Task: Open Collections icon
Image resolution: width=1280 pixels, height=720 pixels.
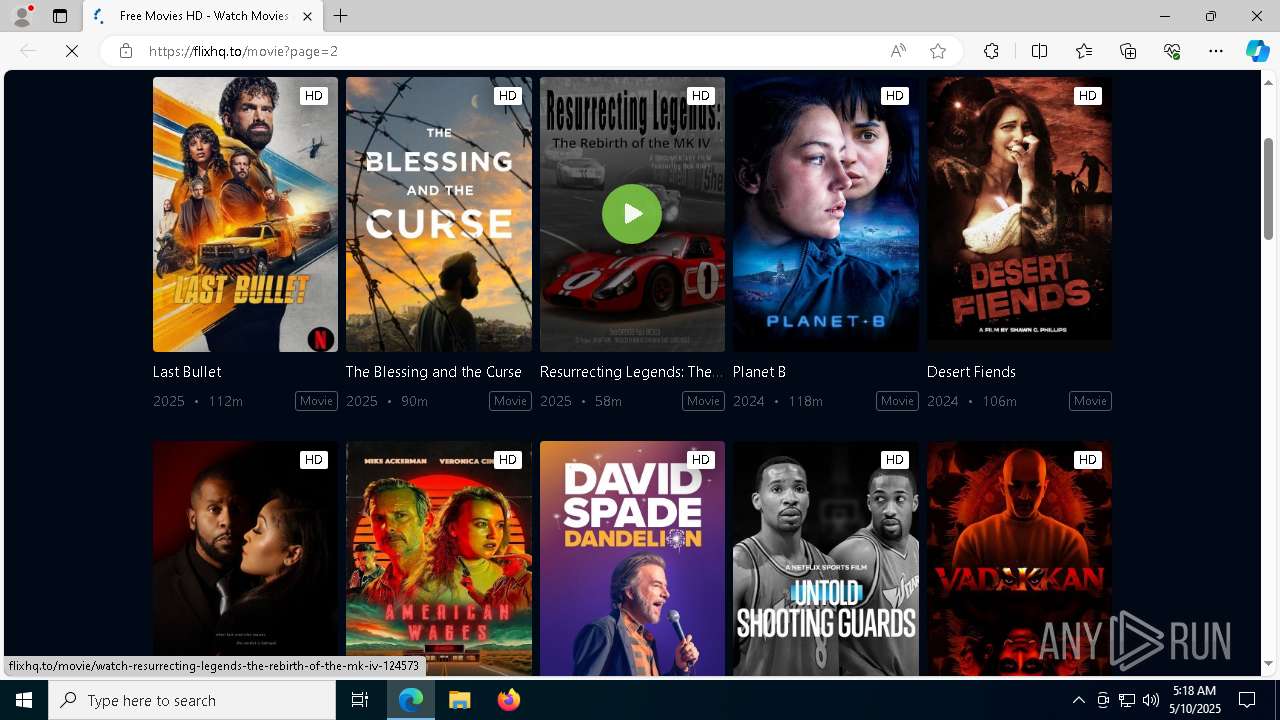Action: [1128, 51]
